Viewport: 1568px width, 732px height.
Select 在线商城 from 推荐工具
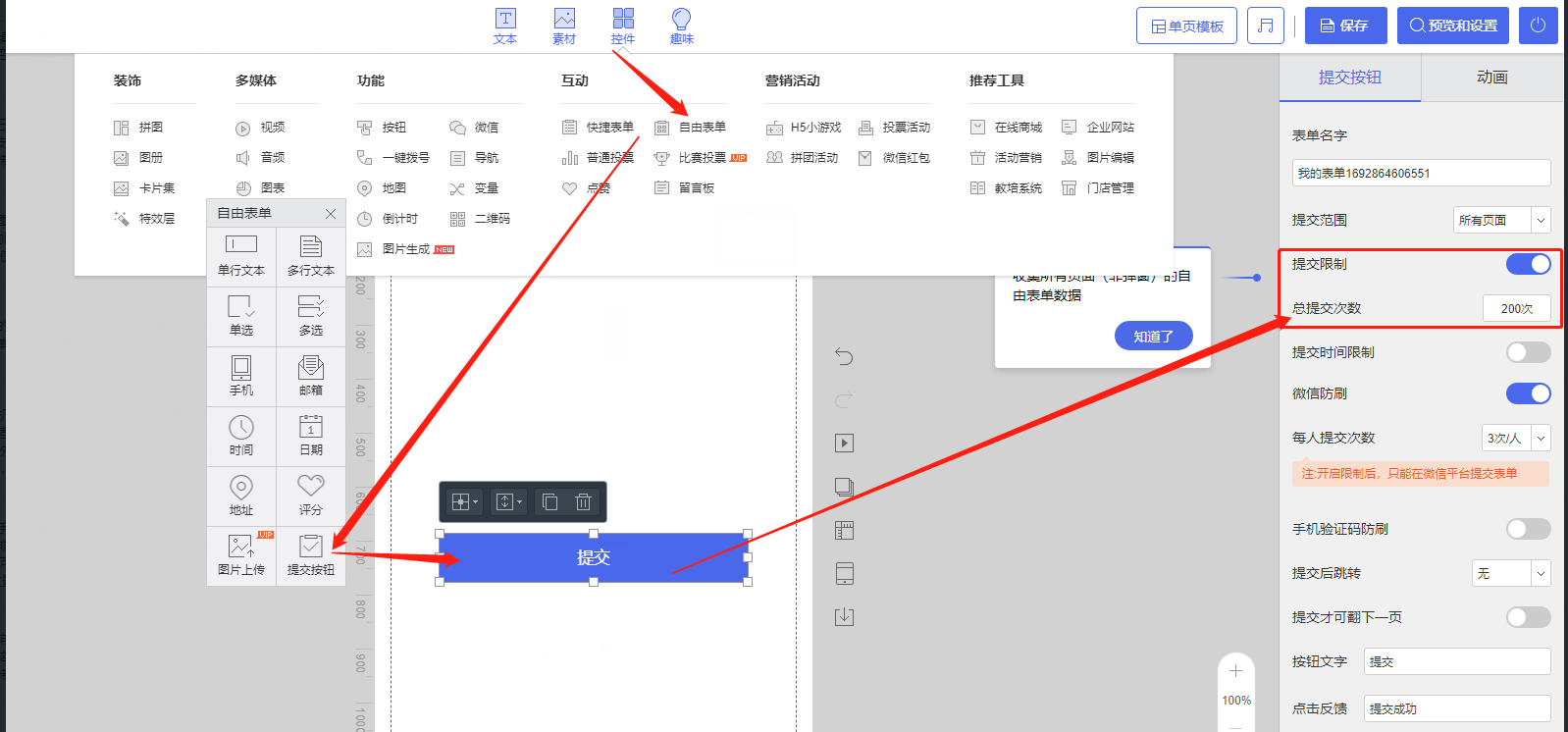(x=1006, y=128)
